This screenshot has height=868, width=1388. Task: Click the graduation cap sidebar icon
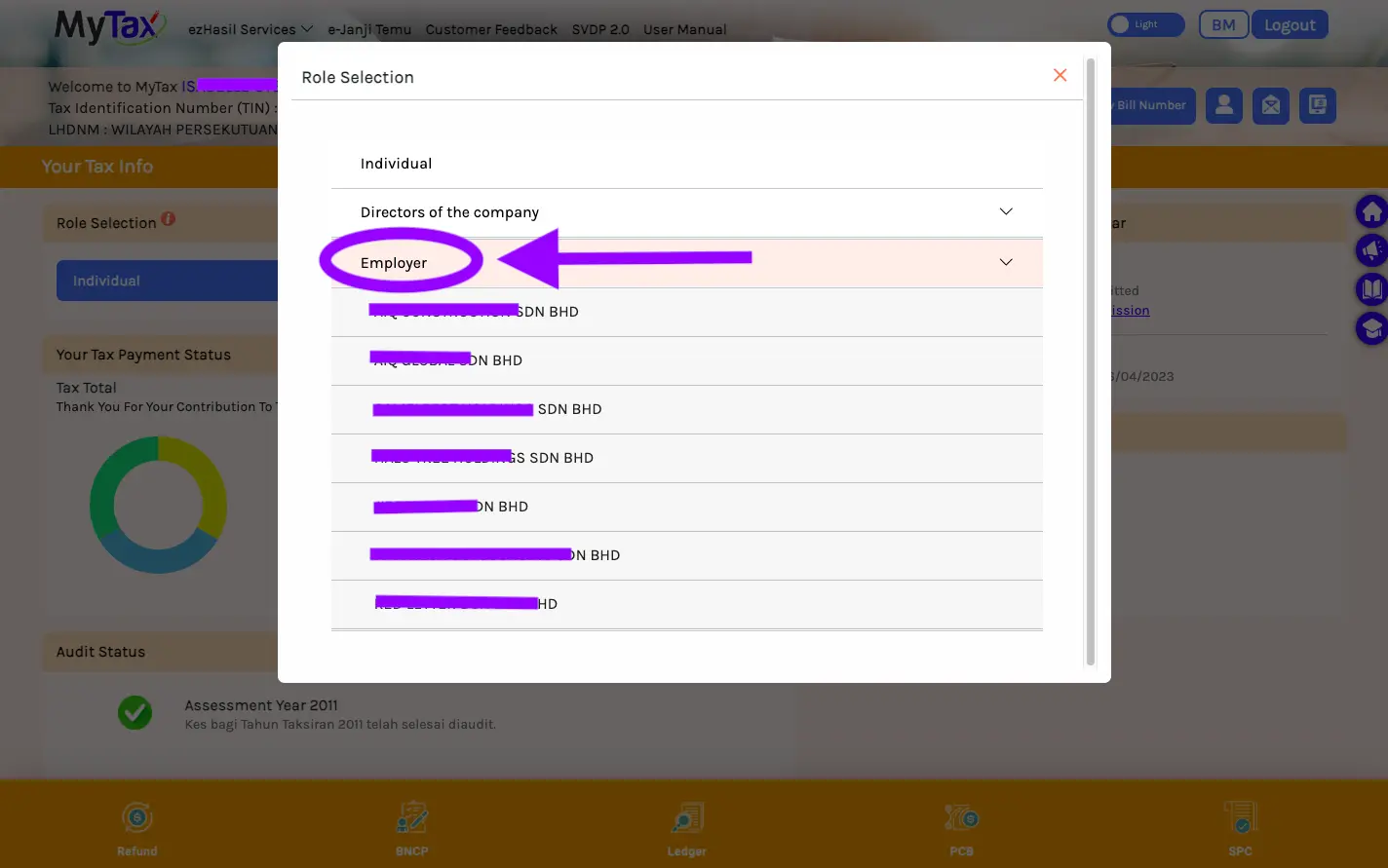click(x=1371, y=328)
